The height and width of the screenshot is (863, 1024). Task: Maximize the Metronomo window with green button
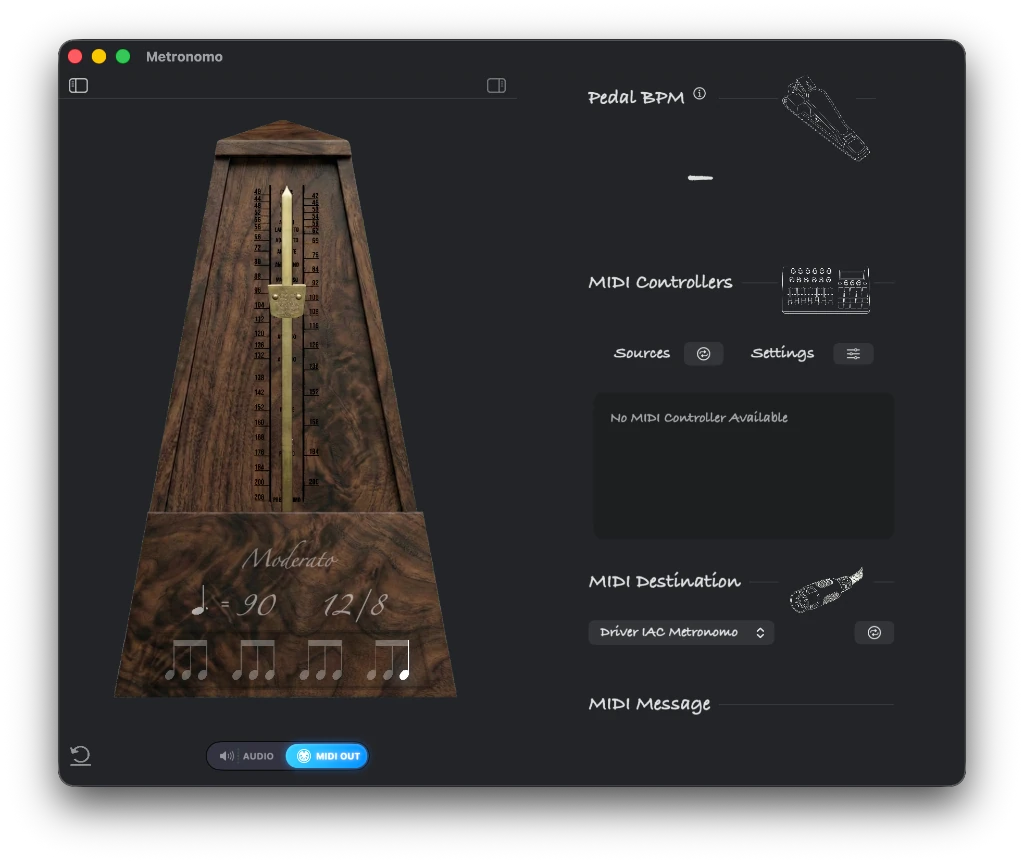(123, 56)
